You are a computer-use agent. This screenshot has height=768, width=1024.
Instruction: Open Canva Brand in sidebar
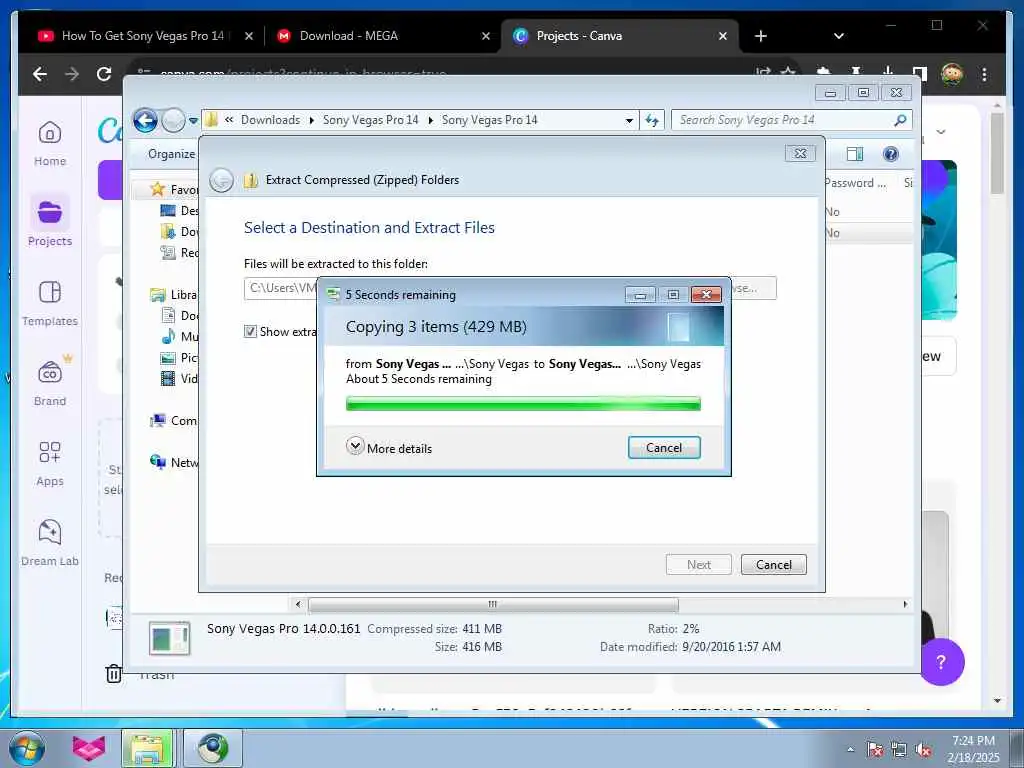(50, 383)
